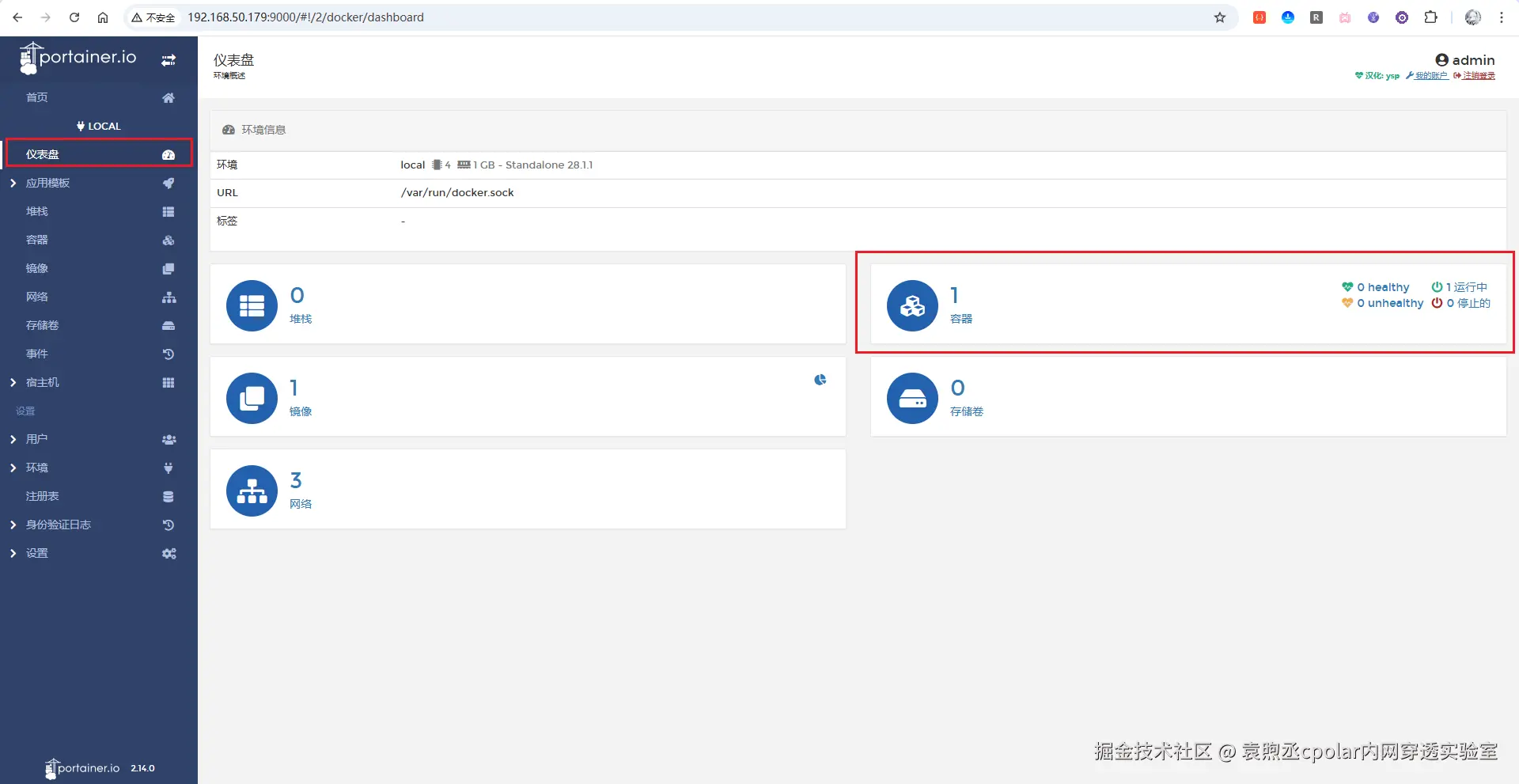Expand the 设置 chevron

pyautogui.click(x=13, y=554)
